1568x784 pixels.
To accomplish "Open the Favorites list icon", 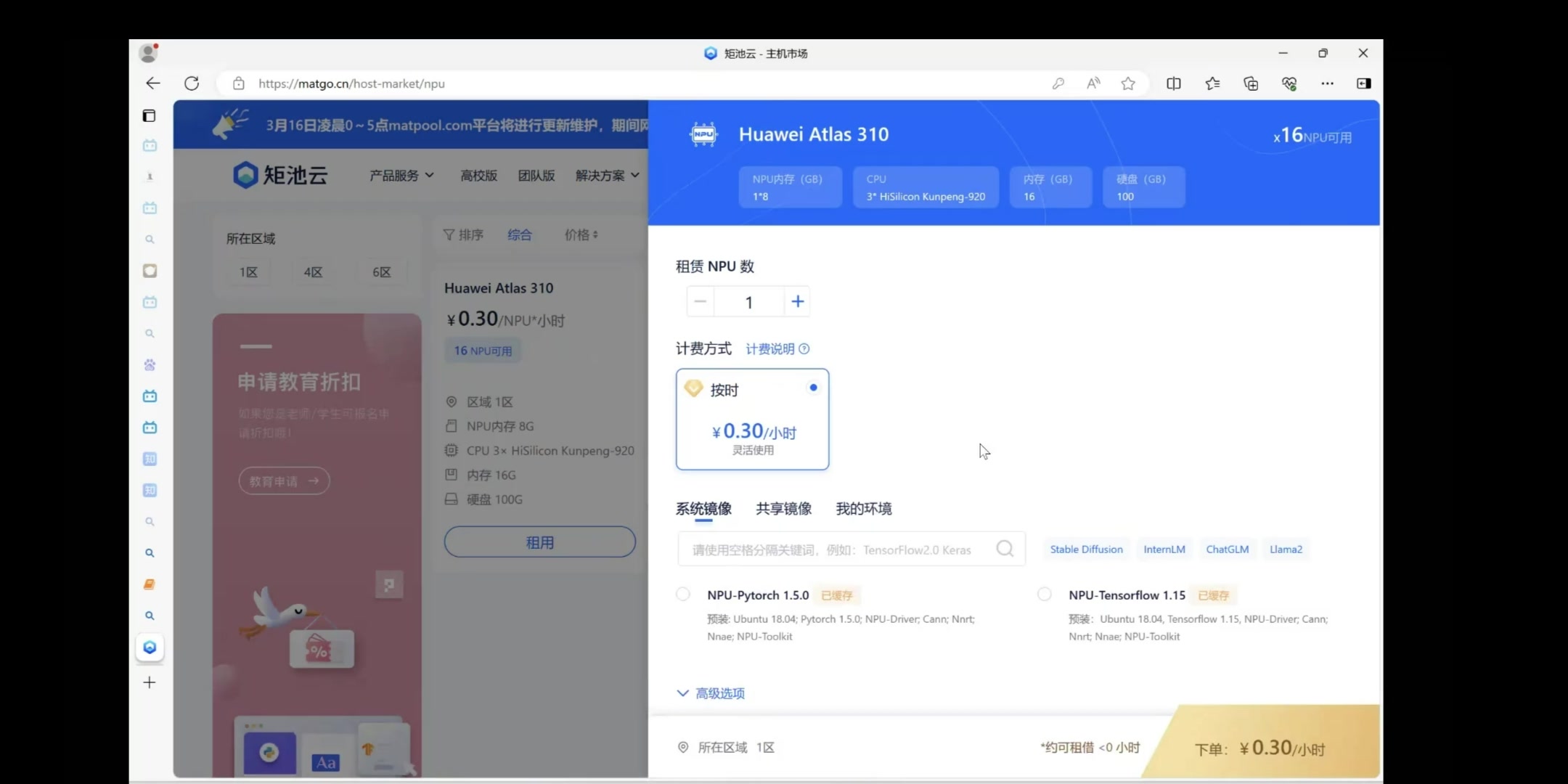I will [x=1212, y=83].
